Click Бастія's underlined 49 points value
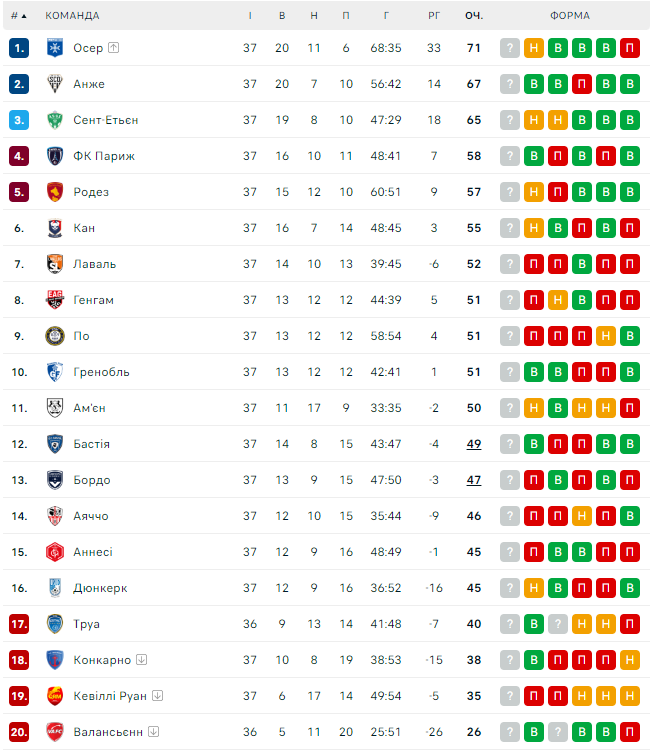The image size is (655, 756). [474, 444]
